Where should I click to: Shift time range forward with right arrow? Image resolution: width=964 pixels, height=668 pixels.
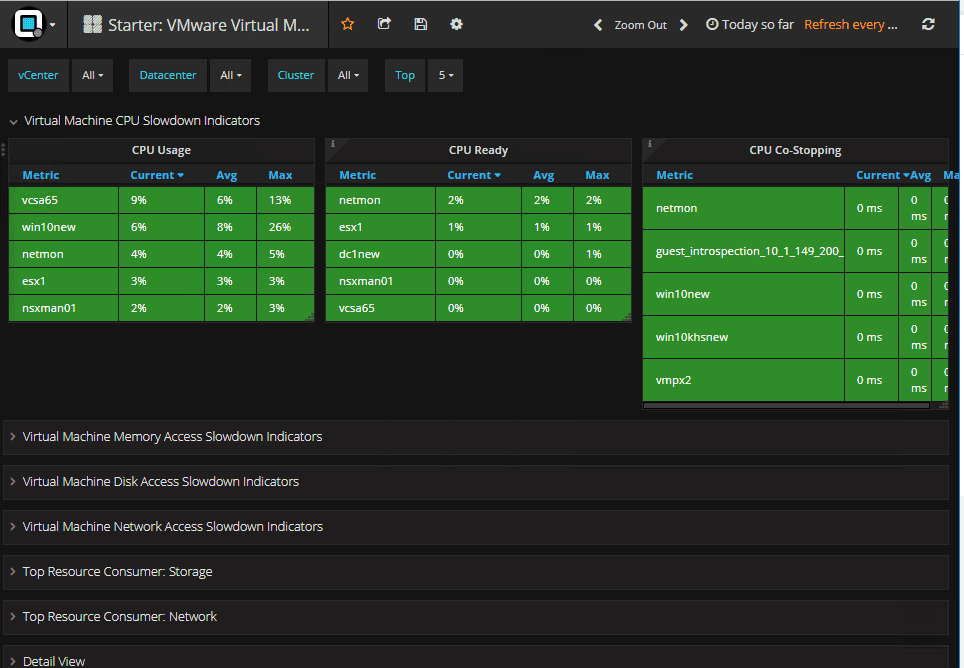(684, 25)
